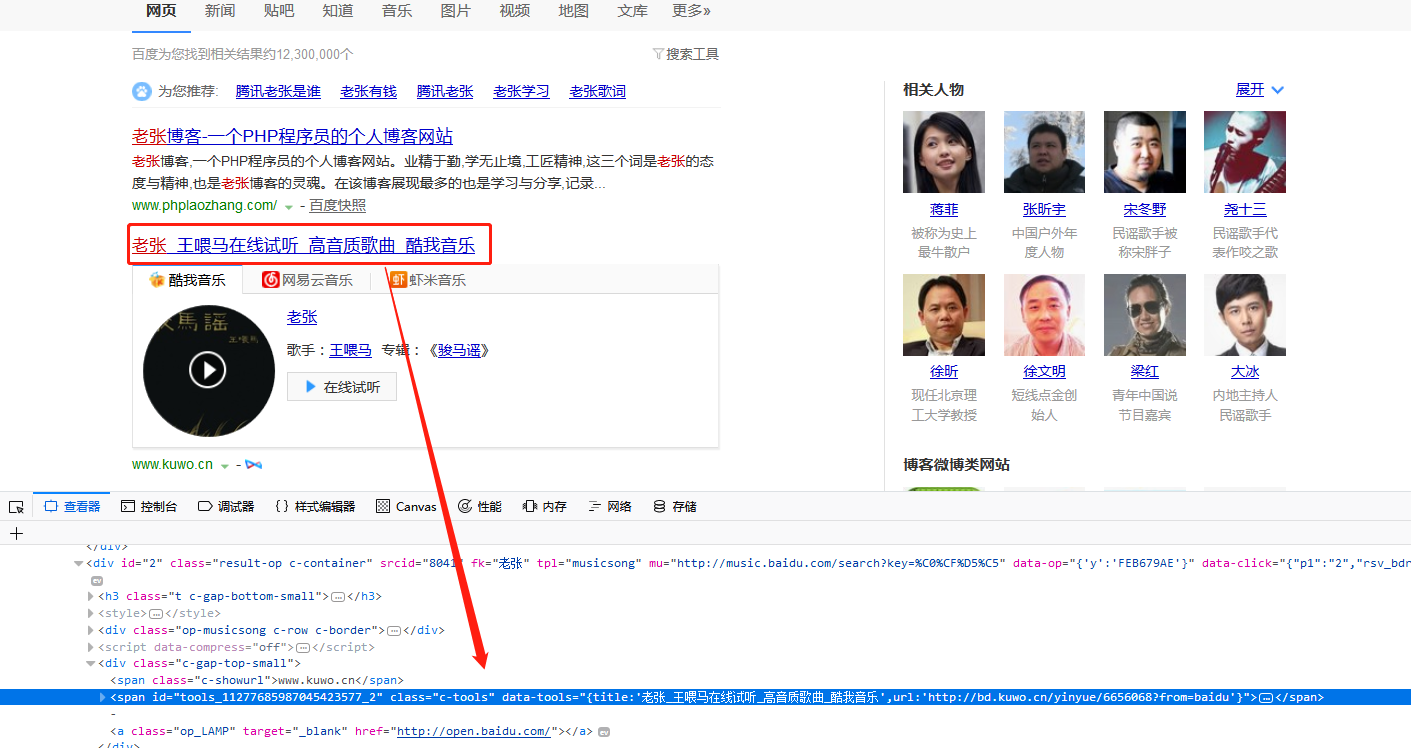
Task: Expand the selected span c-tools node
Action: [103, 697]
